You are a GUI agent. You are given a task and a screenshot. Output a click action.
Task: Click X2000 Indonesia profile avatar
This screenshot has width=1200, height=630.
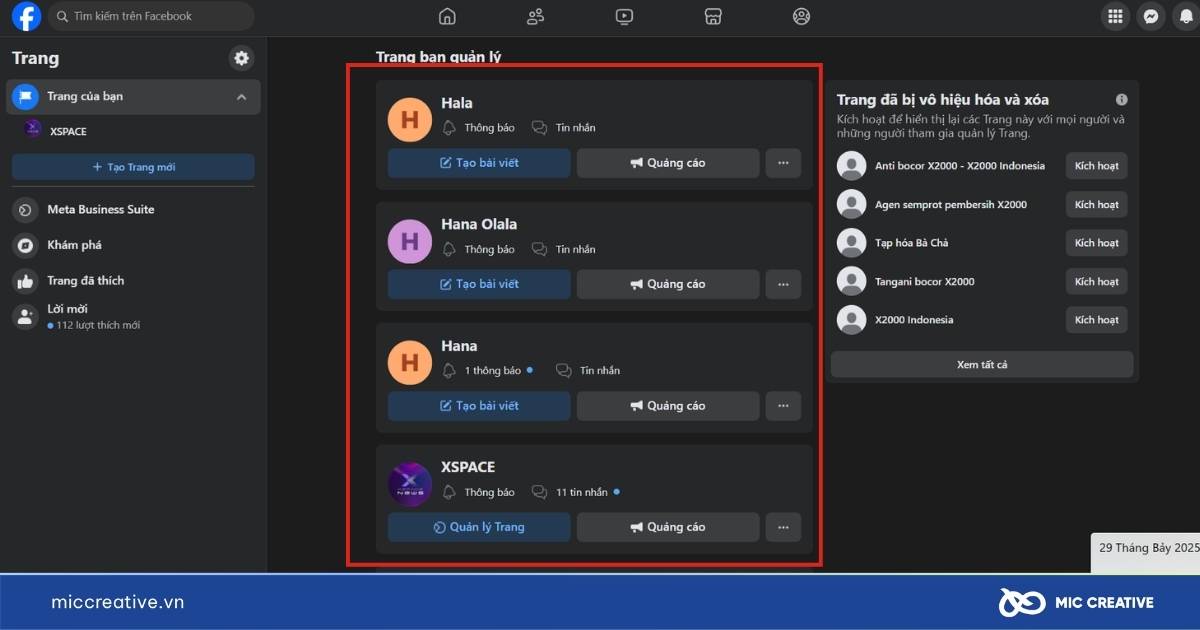[x=851, y=320]
